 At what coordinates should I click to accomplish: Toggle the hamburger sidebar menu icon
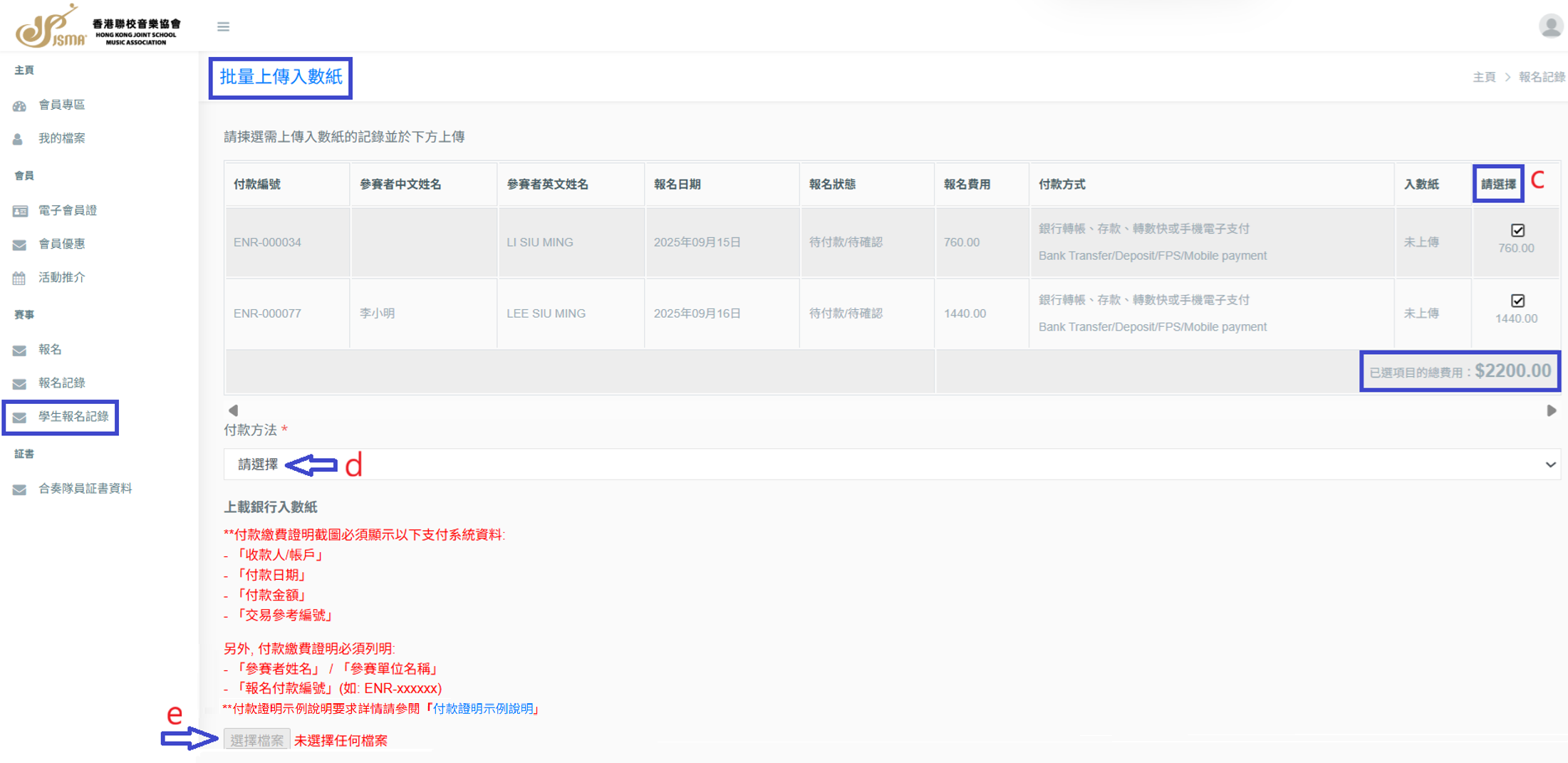click(x=223, y=26)
